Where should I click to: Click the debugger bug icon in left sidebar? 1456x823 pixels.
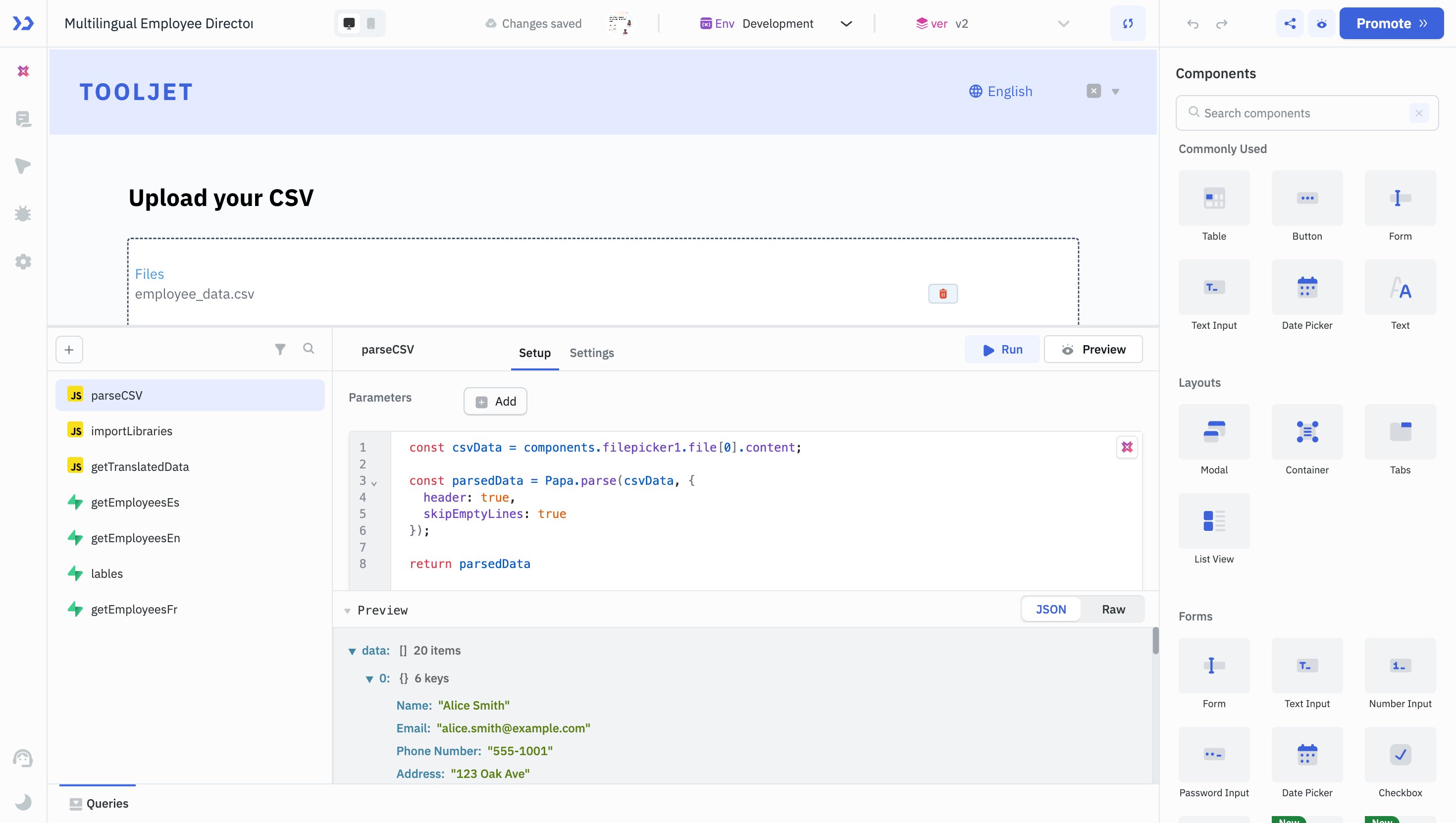click(x=23, y=213)
